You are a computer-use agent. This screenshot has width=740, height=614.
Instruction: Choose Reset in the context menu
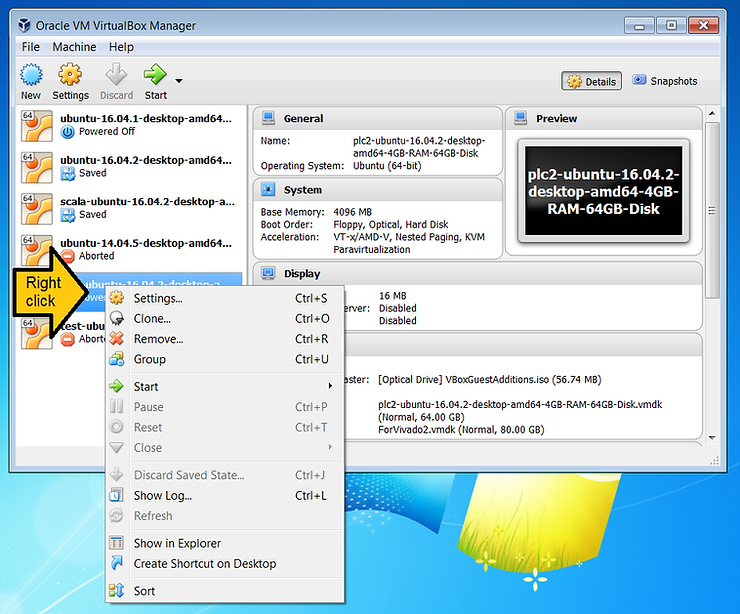pyautogui.click(x=224, y=427)
